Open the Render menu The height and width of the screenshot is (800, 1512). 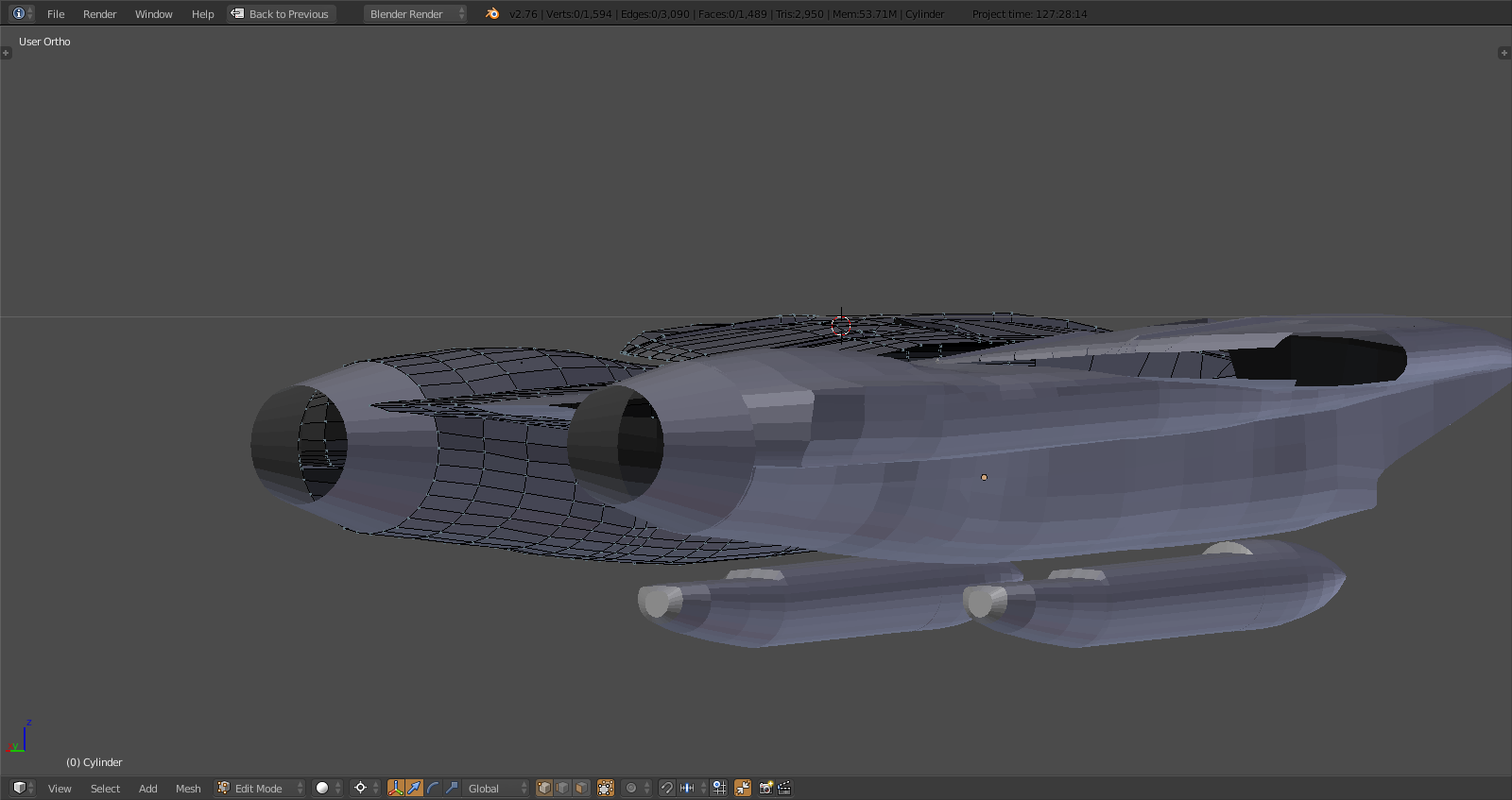click(x=99, y=14)
